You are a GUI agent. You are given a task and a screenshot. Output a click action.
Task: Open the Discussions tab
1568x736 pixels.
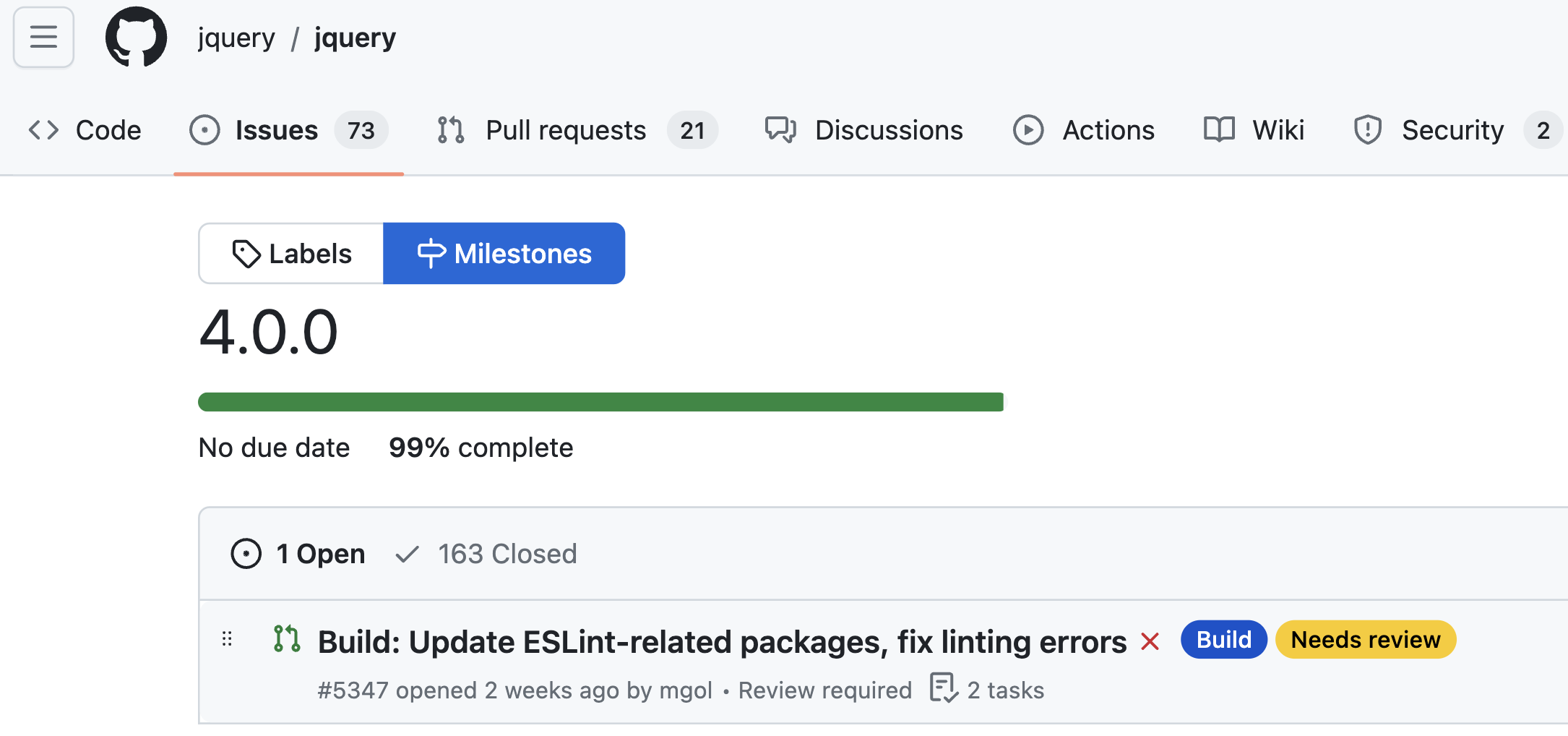point(863,130)
